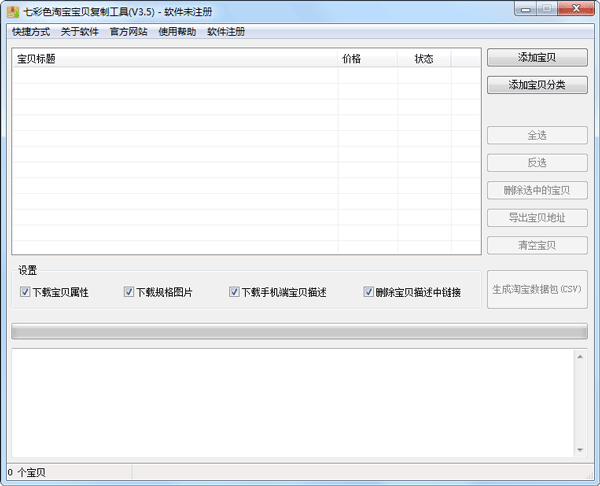Open the 软件注册 menu
600x486 pixels.
(x=226, y=32)
